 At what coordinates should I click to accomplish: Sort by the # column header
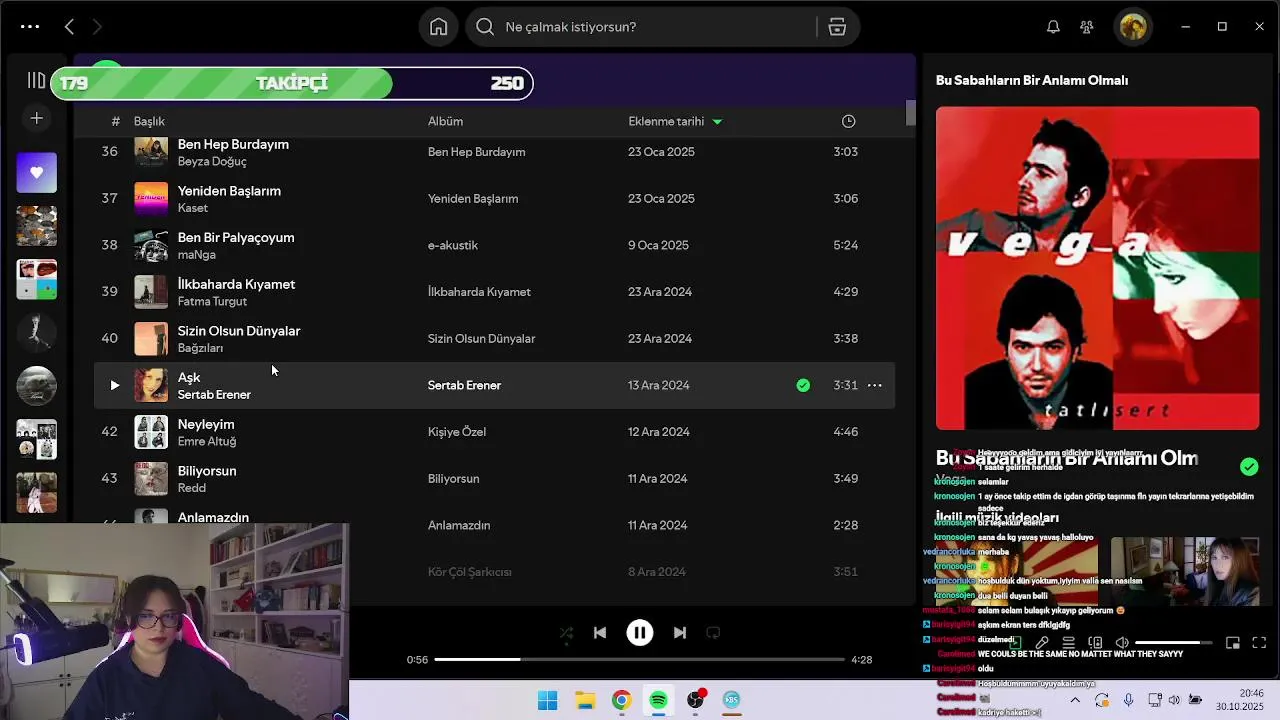pos(115,121)
